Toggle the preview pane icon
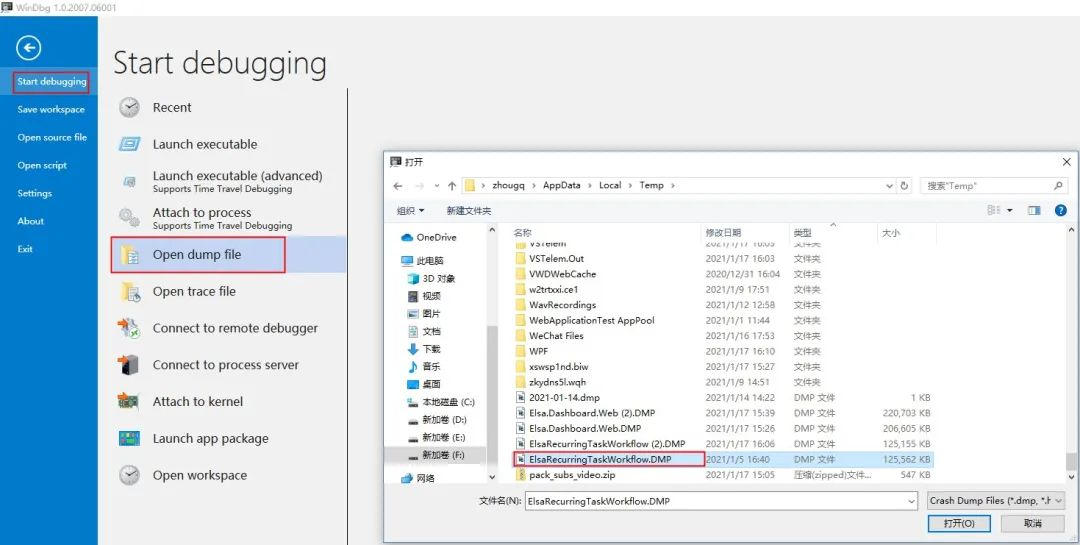 pos(1034,210)
